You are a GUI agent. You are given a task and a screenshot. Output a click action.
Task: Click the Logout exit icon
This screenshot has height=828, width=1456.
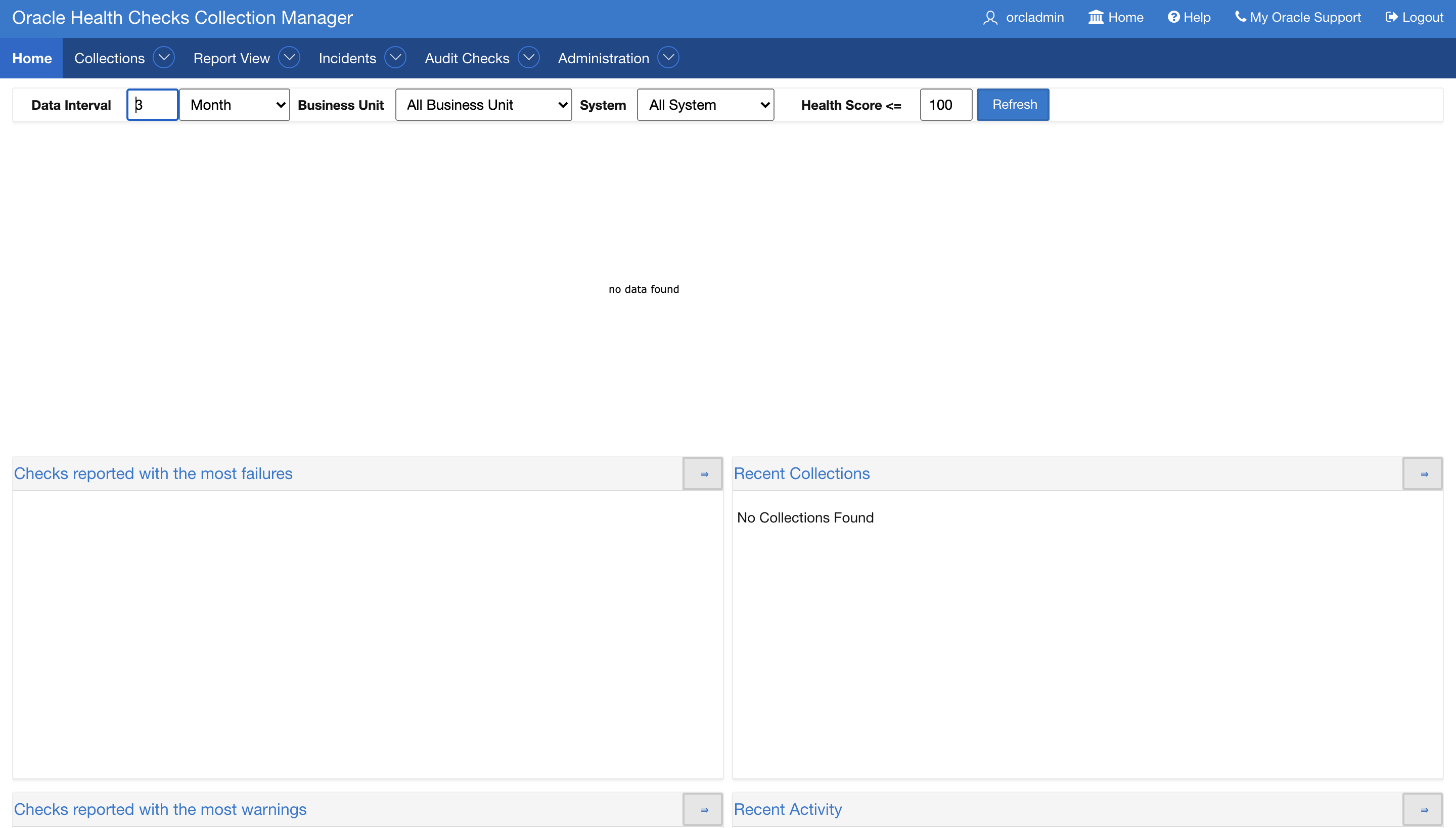pos(1391,17)
